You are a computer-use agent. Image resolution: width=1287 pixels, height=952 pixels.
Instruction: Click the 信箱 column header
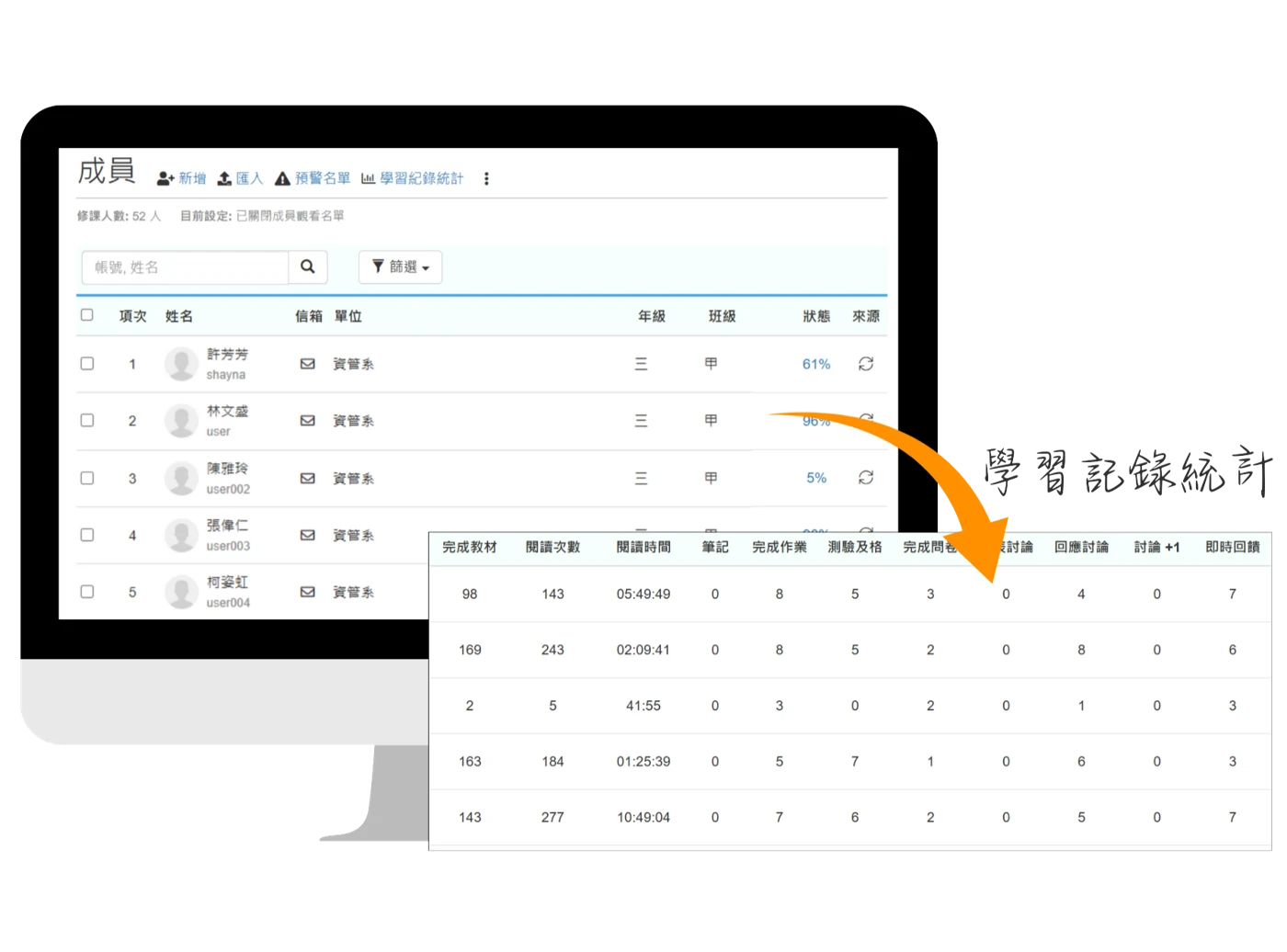[309, 316]
